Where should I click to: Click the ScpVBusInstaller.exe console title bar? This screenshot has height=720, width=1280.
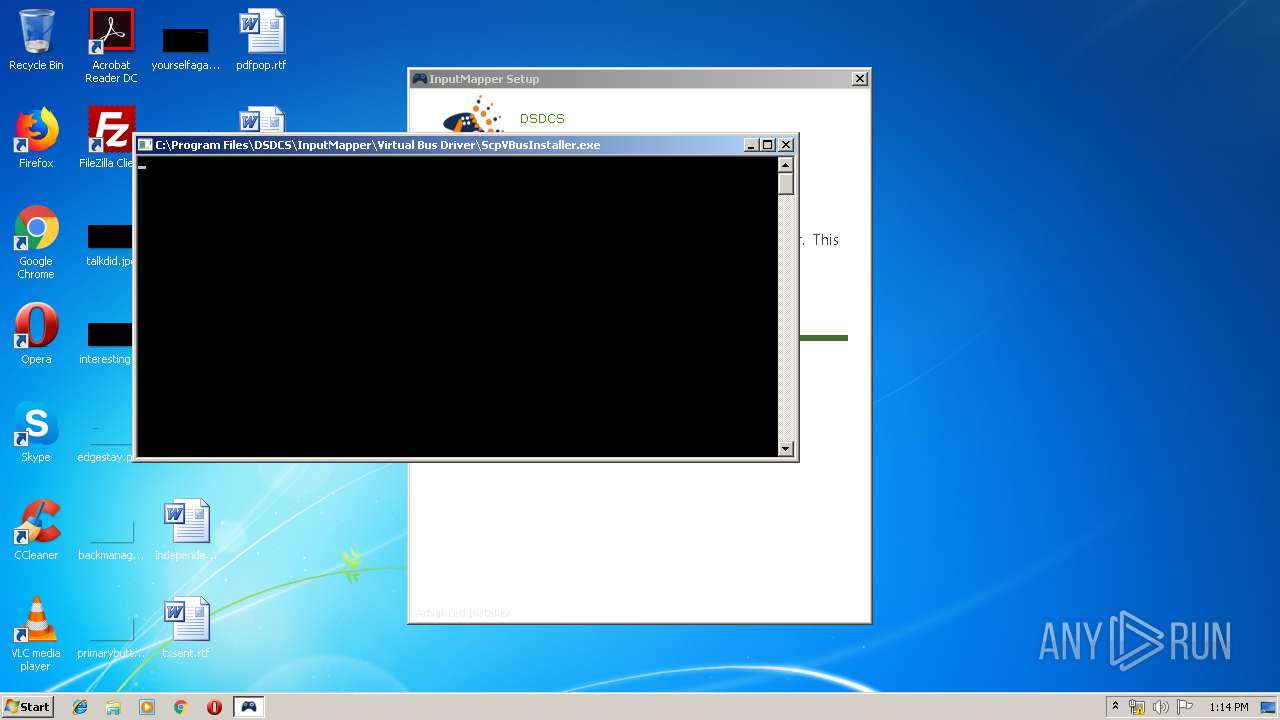click(x=466, y=145)
